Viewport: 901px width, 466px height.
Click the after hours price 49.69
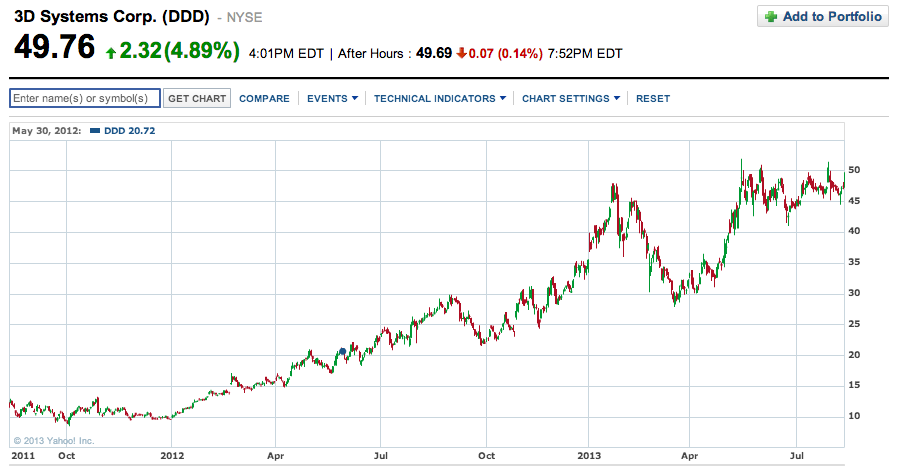(434, 52)
